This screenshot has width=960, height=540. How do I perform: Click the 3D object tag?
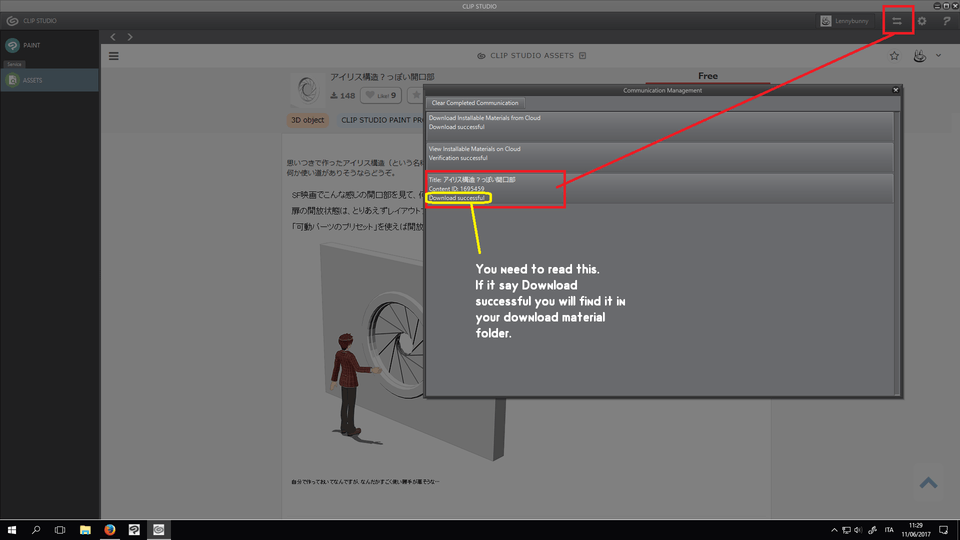point(307,120)
